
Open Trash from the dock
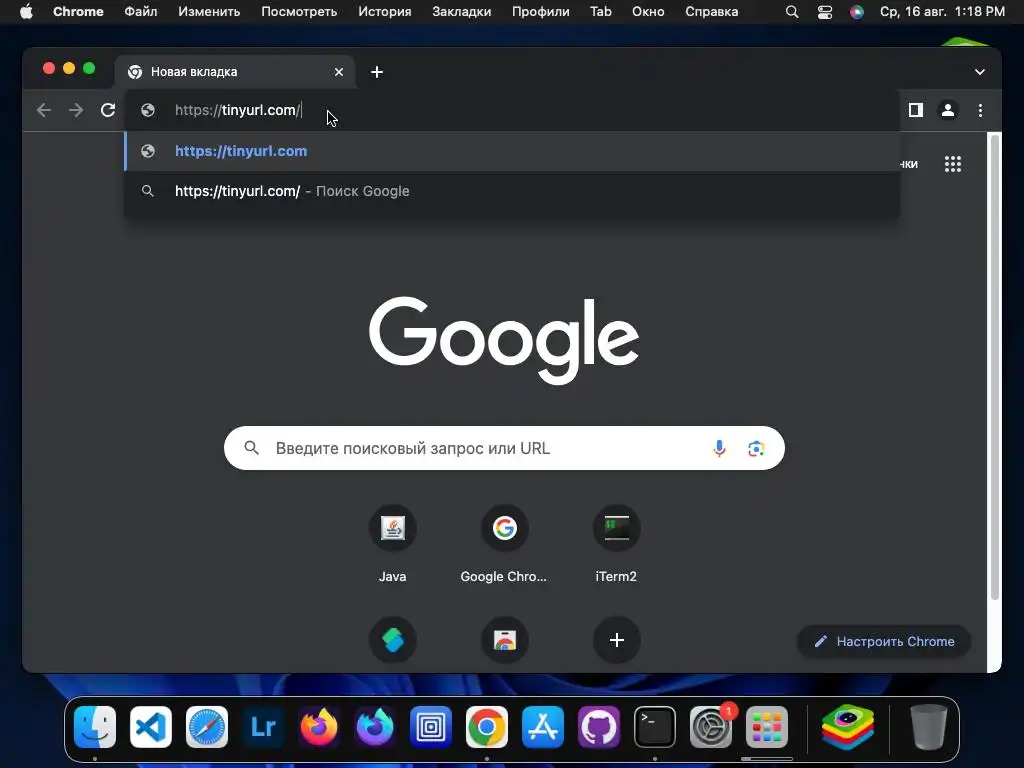(x=929, y=727)
